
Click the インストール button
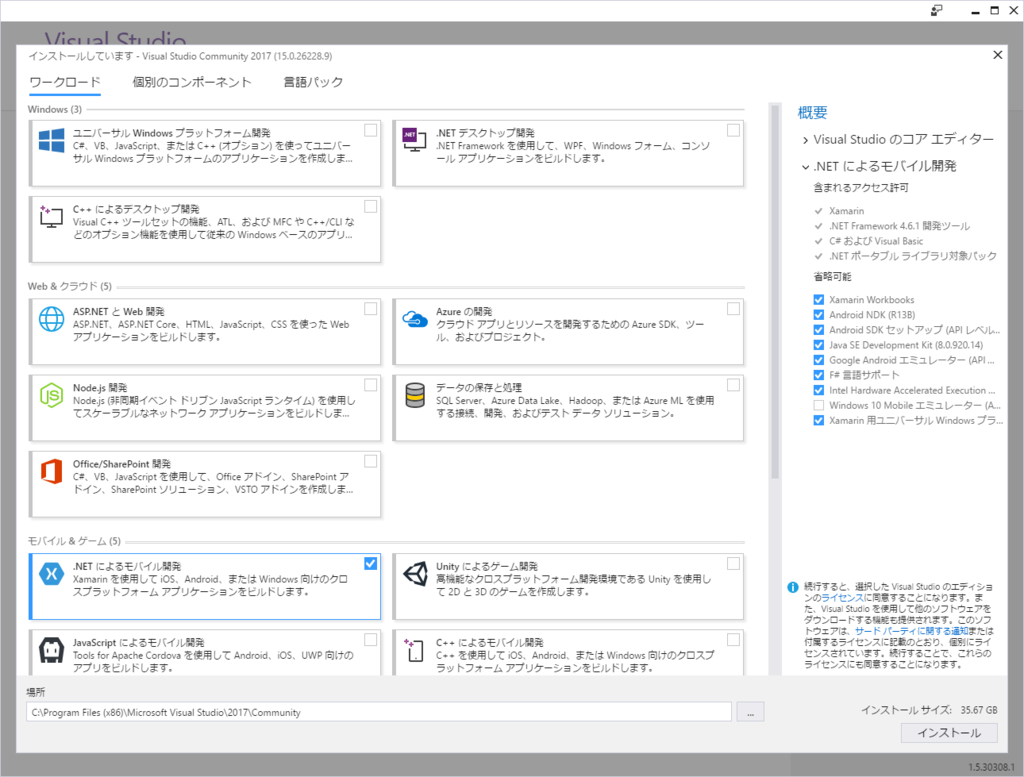[949, 733]
